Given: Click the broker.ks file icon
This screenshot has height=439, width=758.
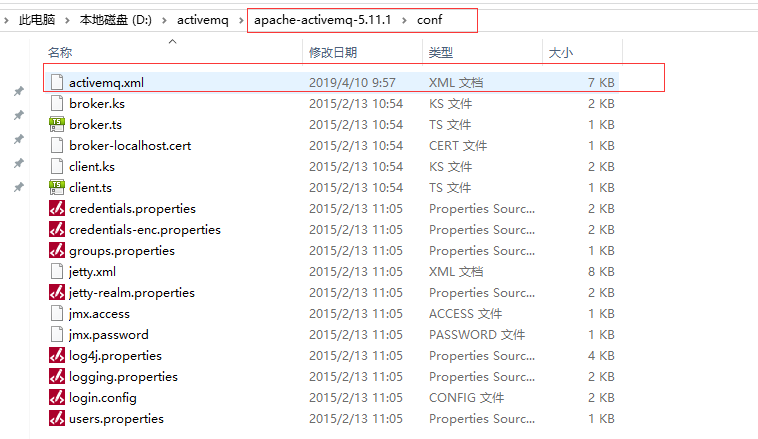Looking at the screenshot, I should pos(57,103).
